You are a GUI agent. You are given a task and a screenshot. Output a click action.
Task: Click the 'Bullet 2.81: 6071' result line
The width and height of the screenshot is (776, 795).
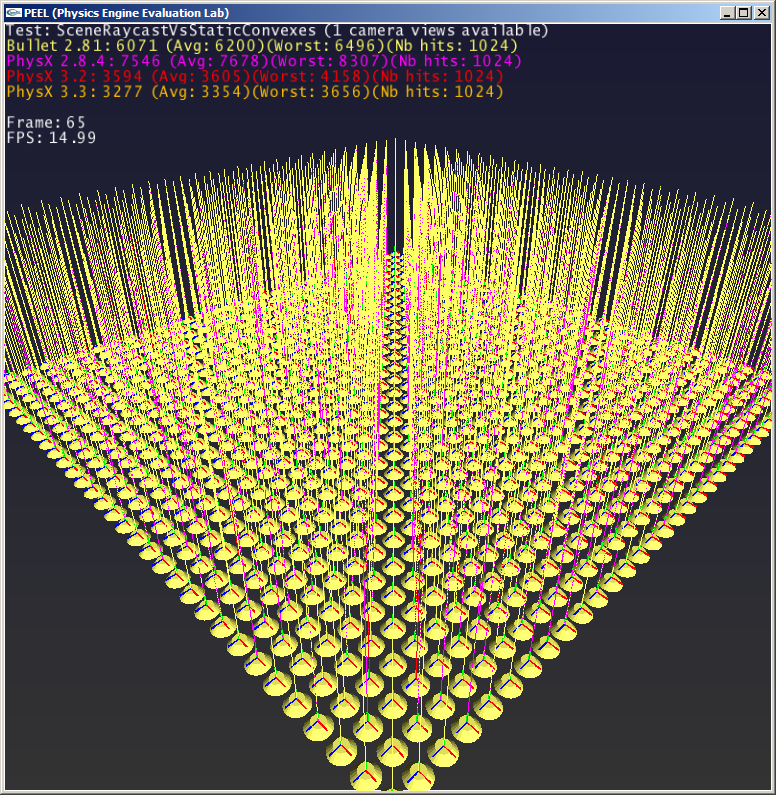[x=262, y=46]
